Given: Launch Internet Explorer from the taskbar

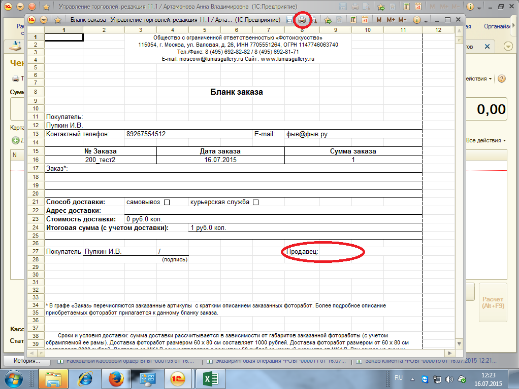Looking at the screenshot, I should (85, 379).
